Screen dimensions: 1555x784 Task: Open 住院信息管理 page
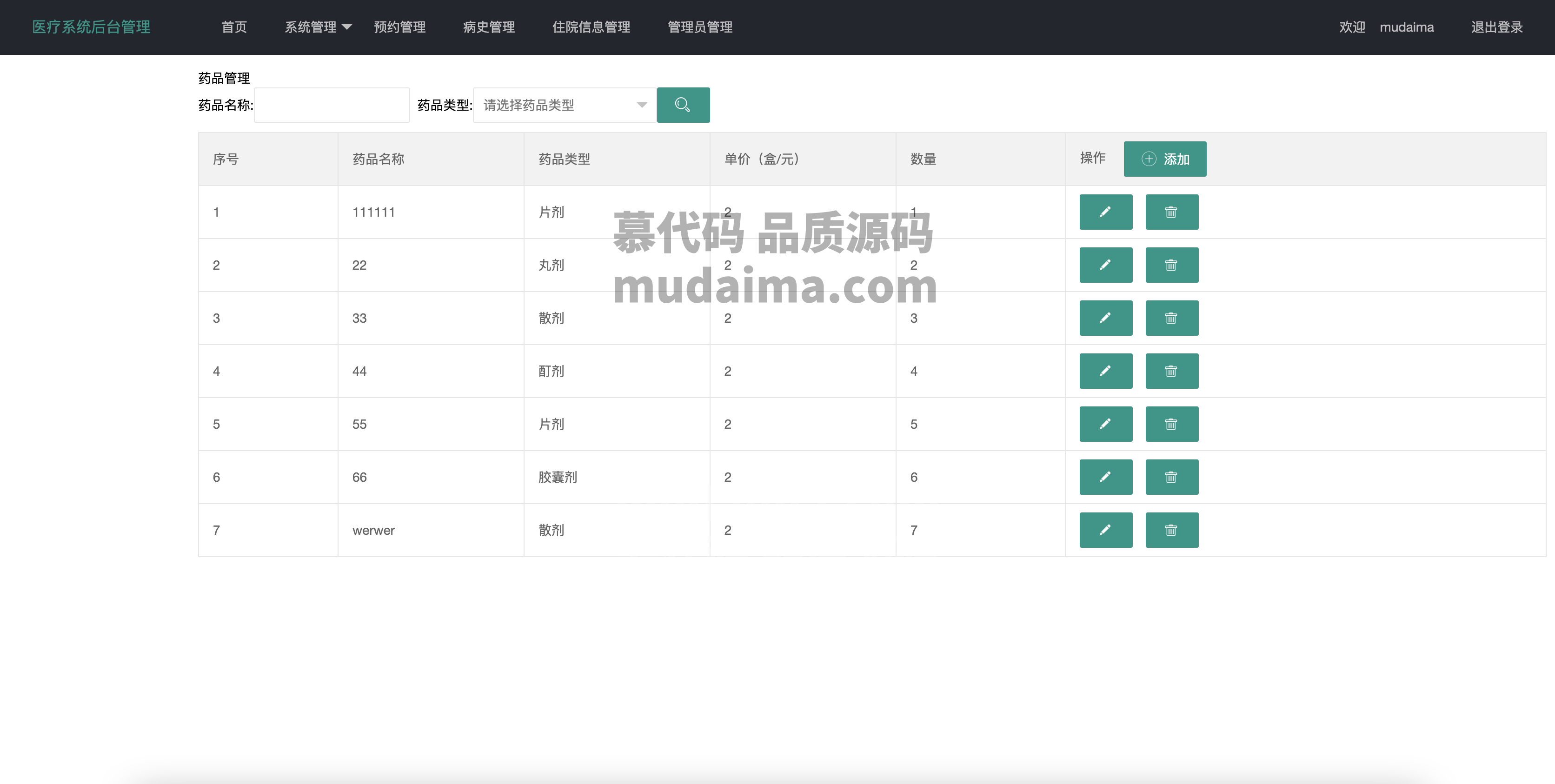click(591, 27)
